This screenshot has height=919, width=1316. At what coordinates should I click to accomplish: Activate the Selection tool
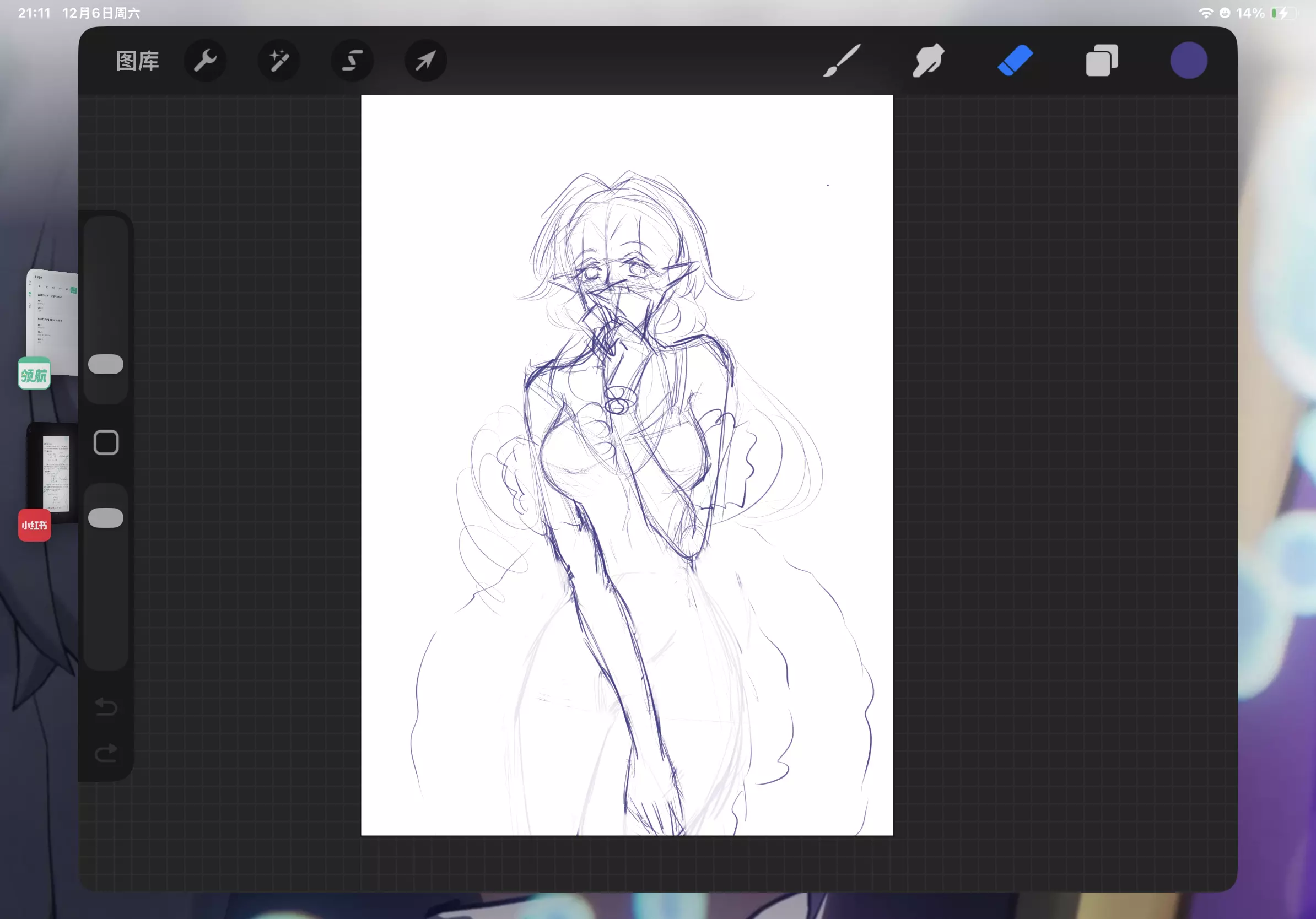coord(352,61)
